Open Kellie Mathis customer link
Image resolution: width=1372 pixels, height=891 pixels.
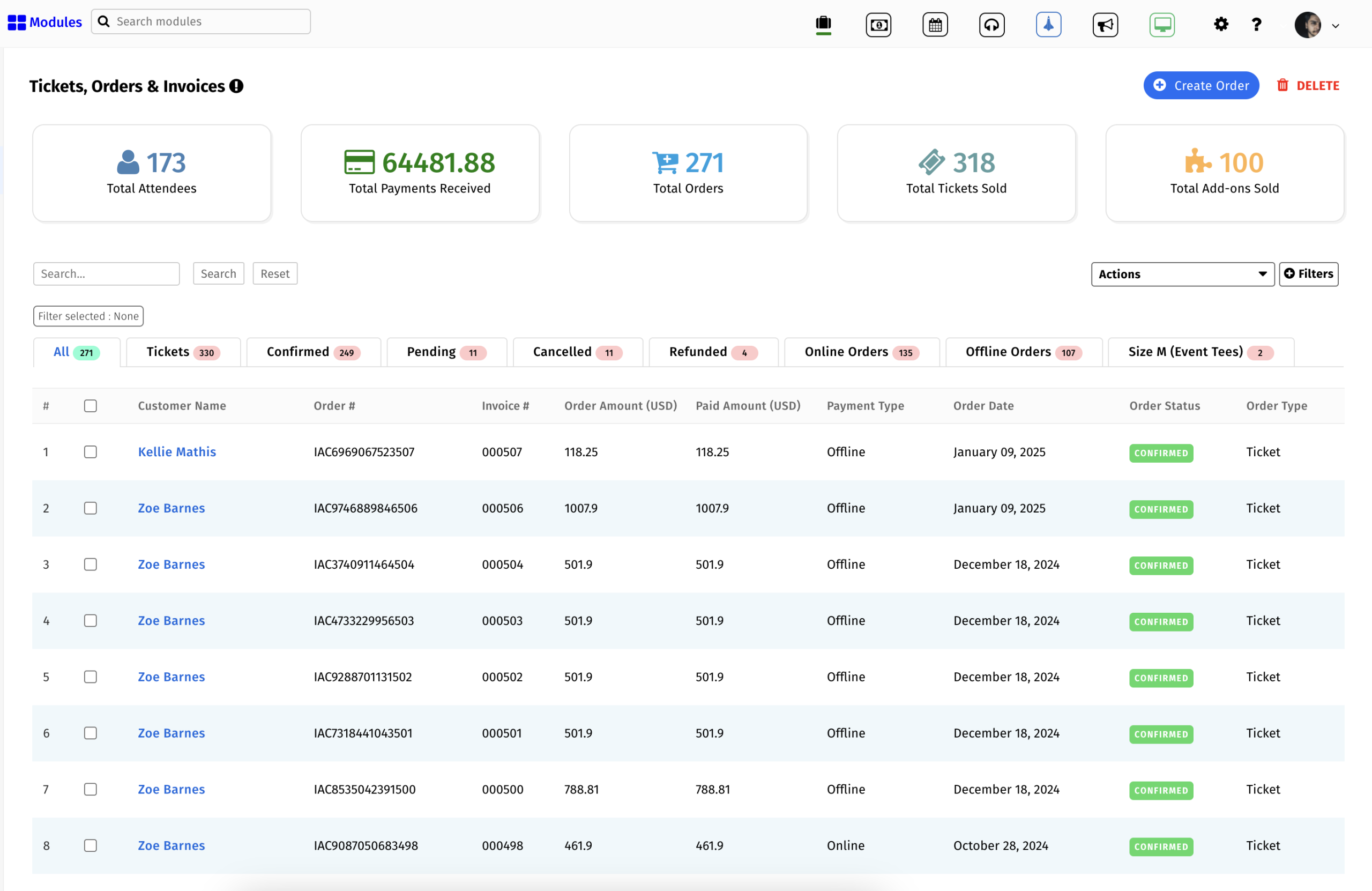click(176, 451)
